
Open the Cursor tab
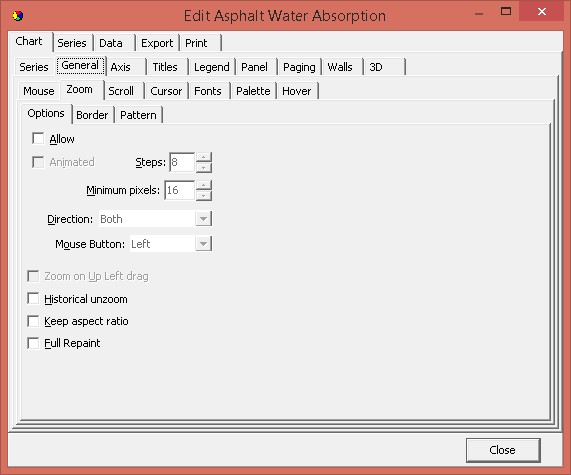coord(166,91)
